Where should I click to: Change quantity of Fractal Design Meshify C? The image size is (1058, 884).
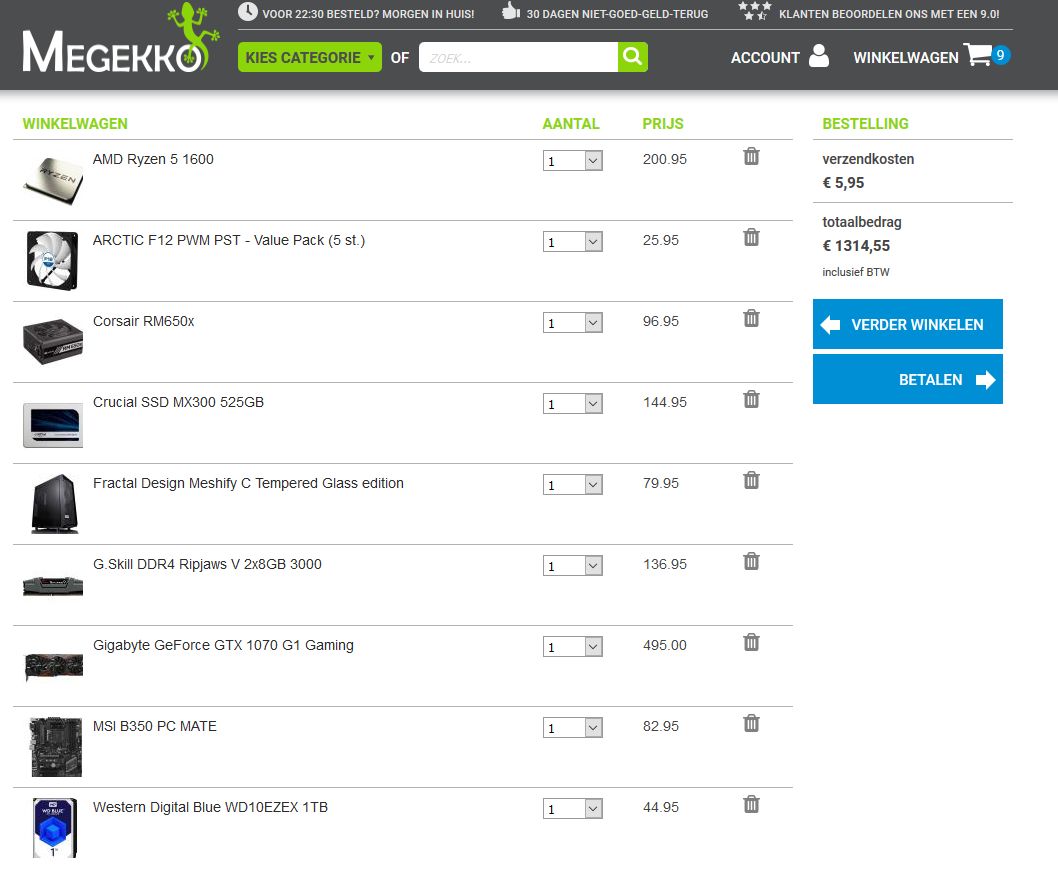pos(572,485)
